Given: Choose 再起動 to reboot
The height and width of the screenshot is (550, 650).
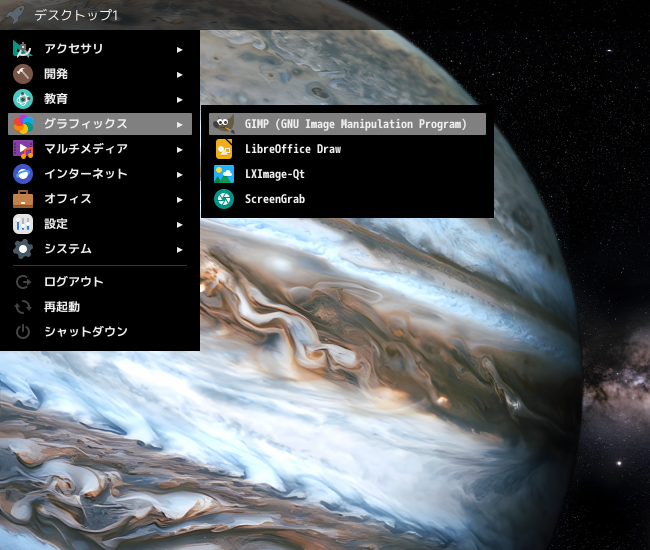Looking at the screenshot, I should click(x=100, y=307).
